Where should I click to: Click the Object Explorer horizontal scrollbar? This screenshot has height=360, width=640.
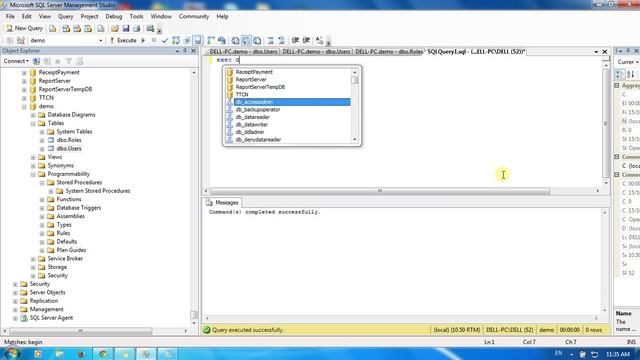point(81,331)
